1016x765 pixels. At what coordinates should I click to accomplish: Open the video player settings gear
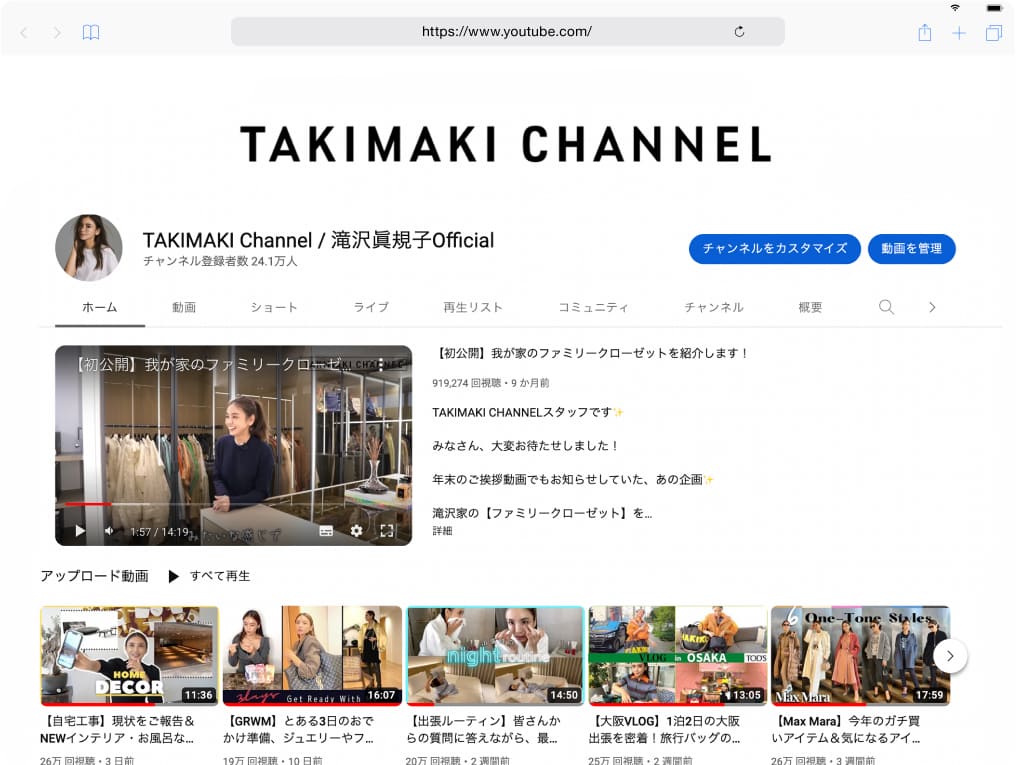coord(356,531)
